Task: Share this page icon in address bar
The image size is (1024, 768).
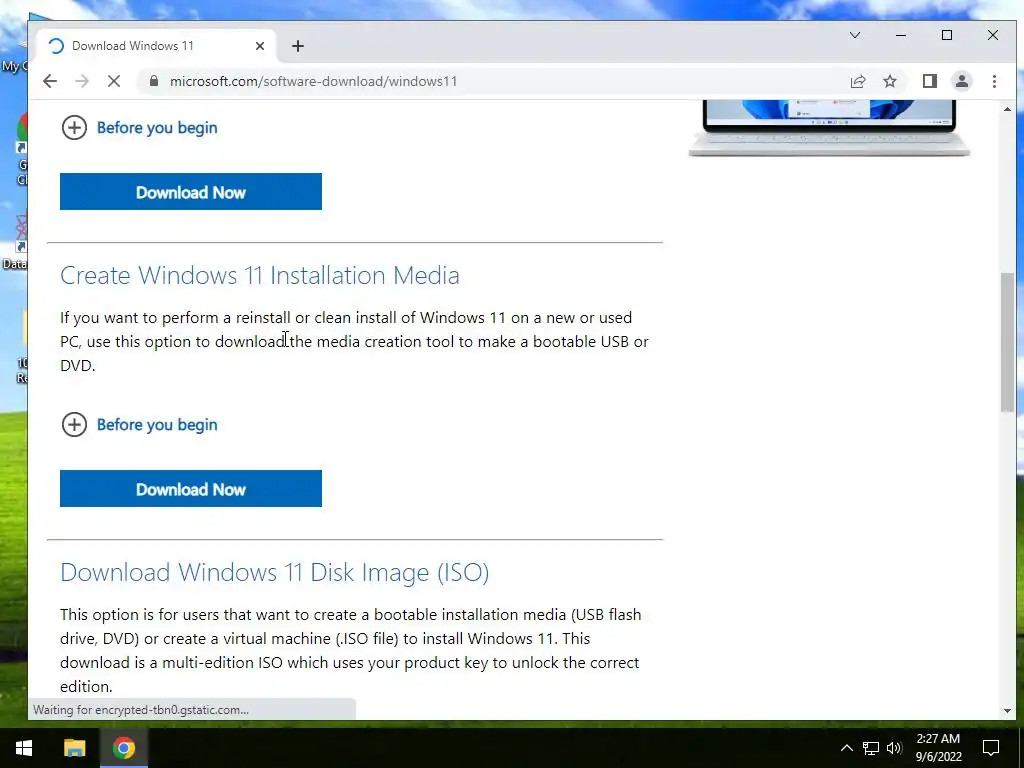Action: point(858,81)
